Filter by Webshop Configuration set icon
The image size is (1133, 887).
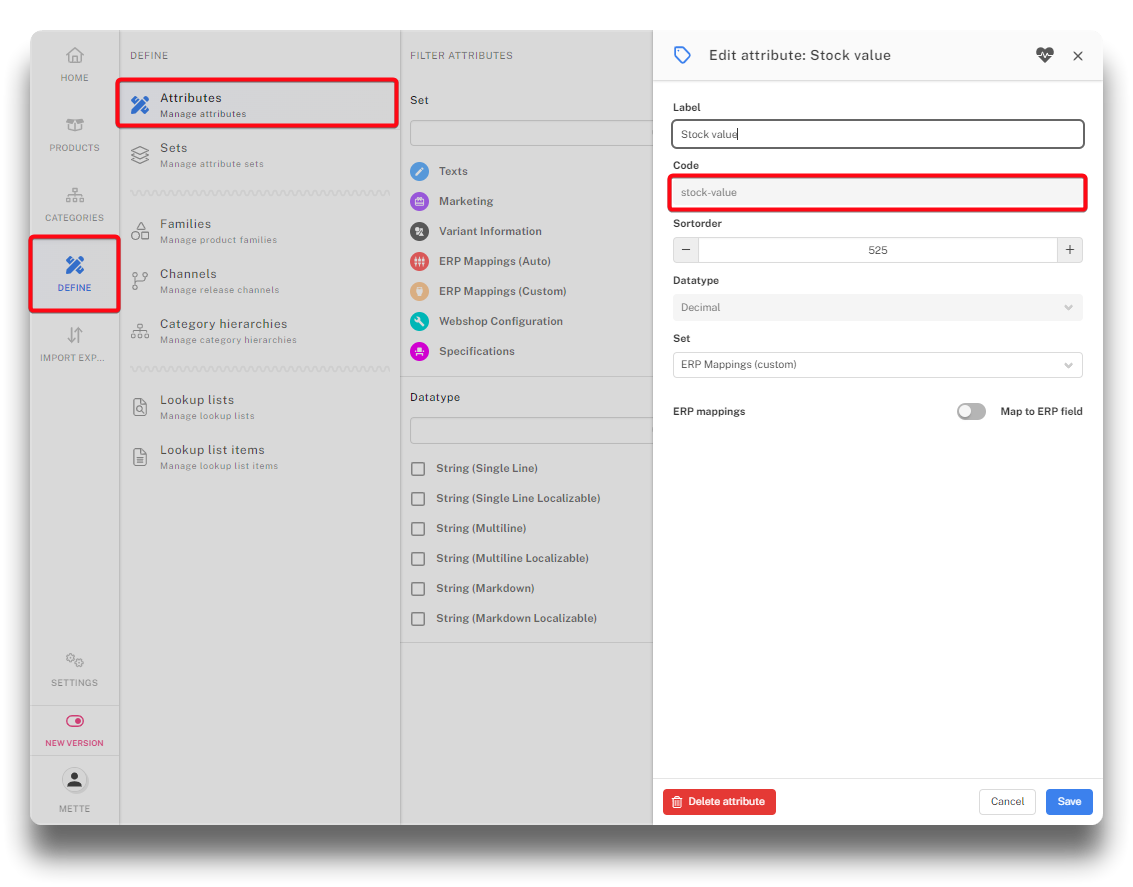420,322
